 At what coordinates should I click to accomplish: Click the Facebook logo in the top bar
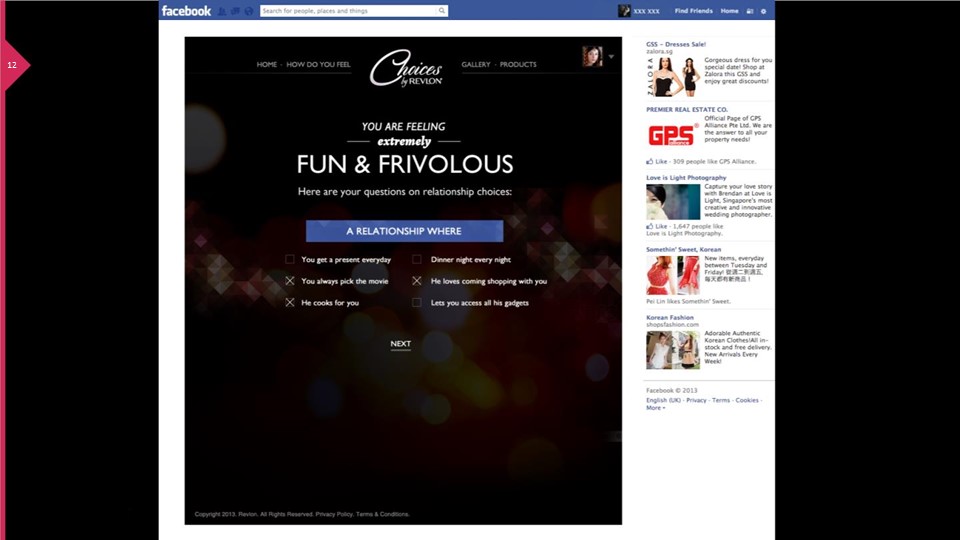click(186, 10)
